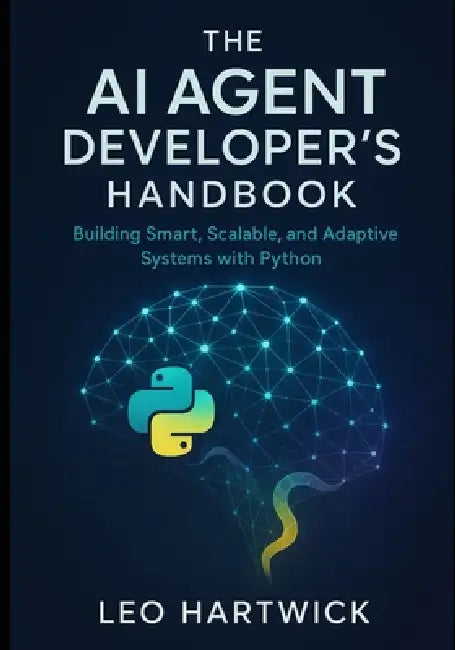Image resolution: width=455 pixels, height=650 pixels.
Task: Click the word "THE" at the top
Action: pyautogui.click(x=234, y=41)
